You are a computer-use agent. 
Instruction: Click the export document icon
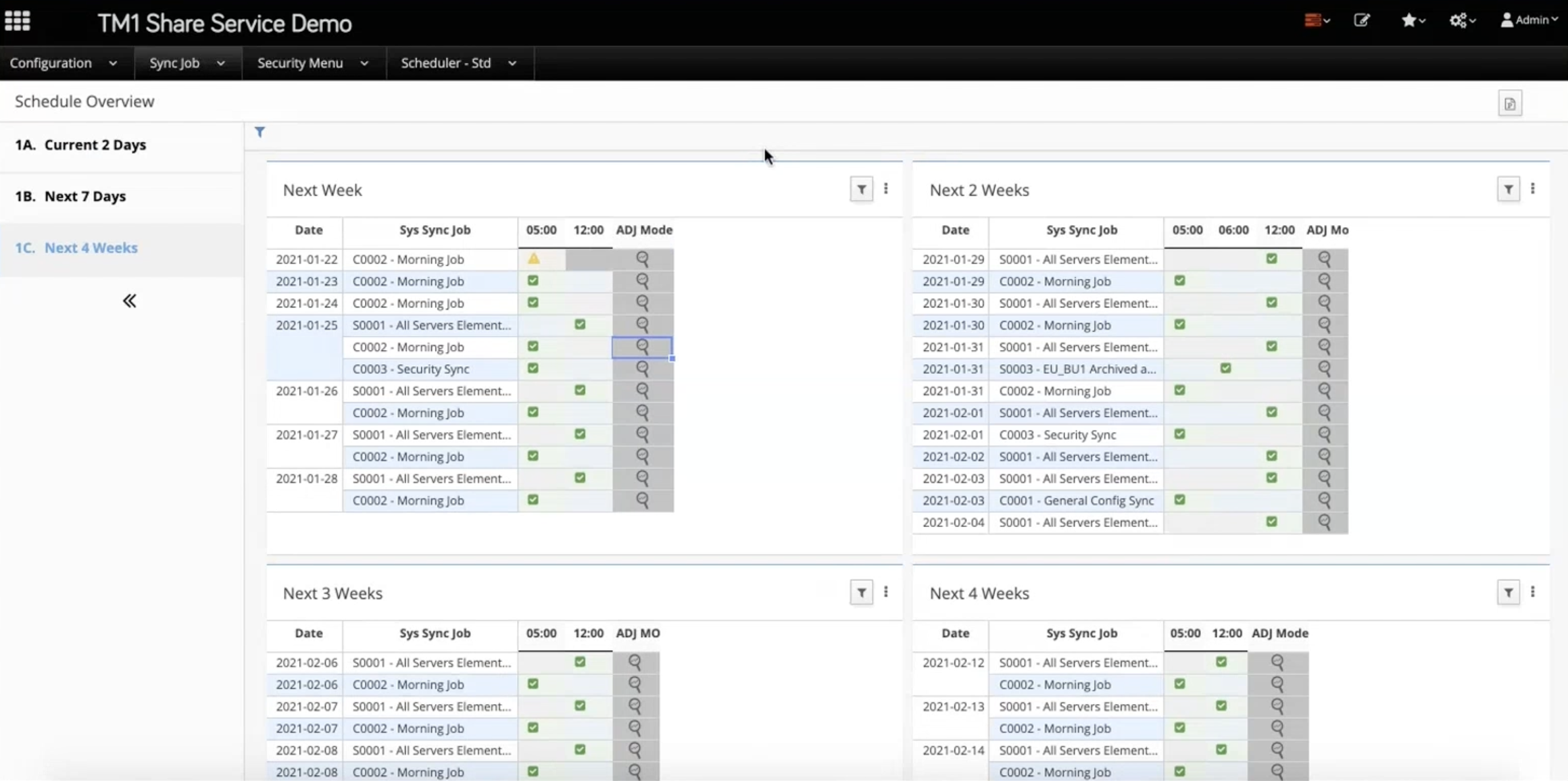(1509, 104)
